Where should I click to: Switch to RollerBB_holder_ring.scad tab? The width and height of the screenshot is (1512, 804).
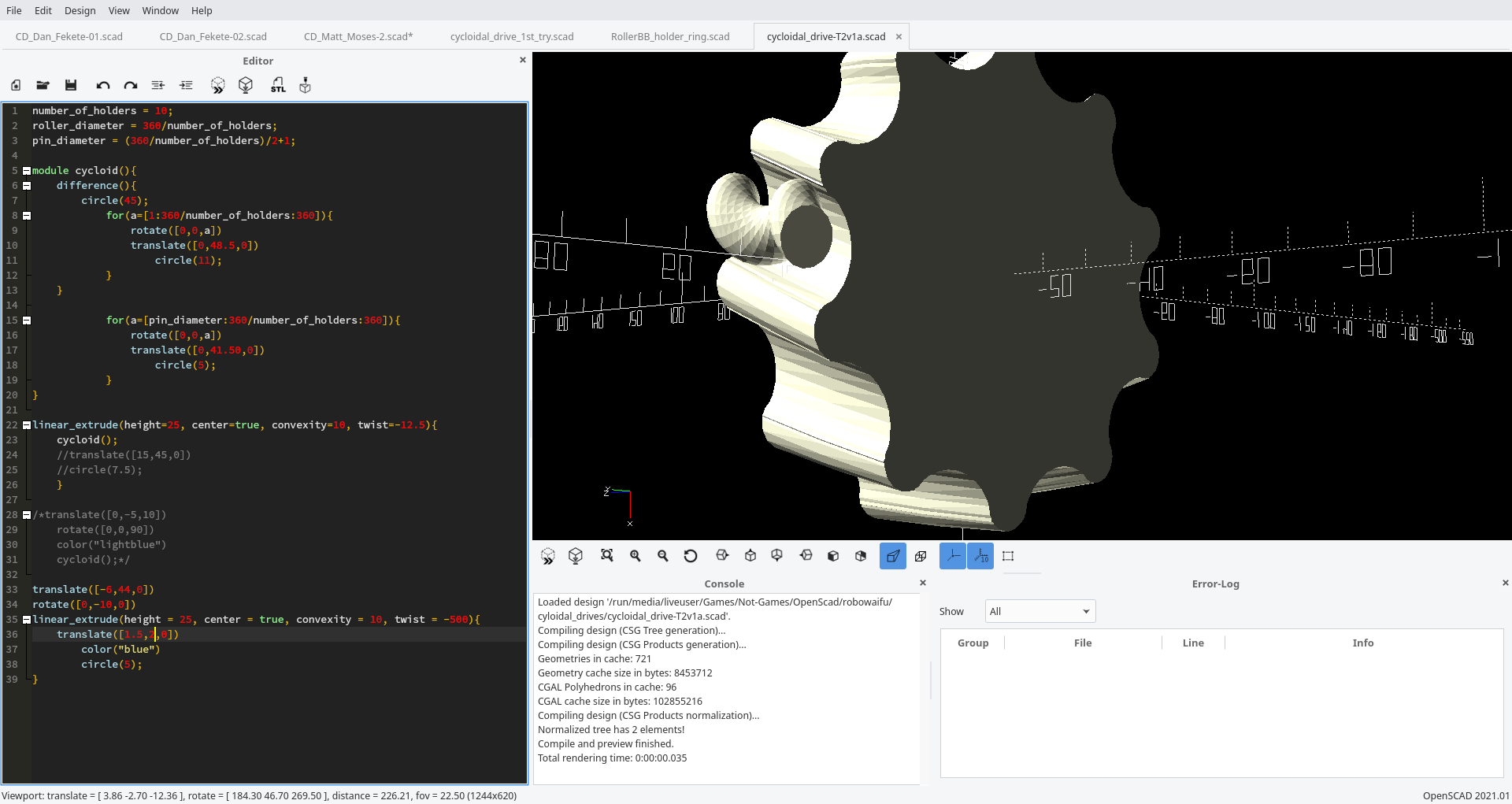(x=670, y=36)
